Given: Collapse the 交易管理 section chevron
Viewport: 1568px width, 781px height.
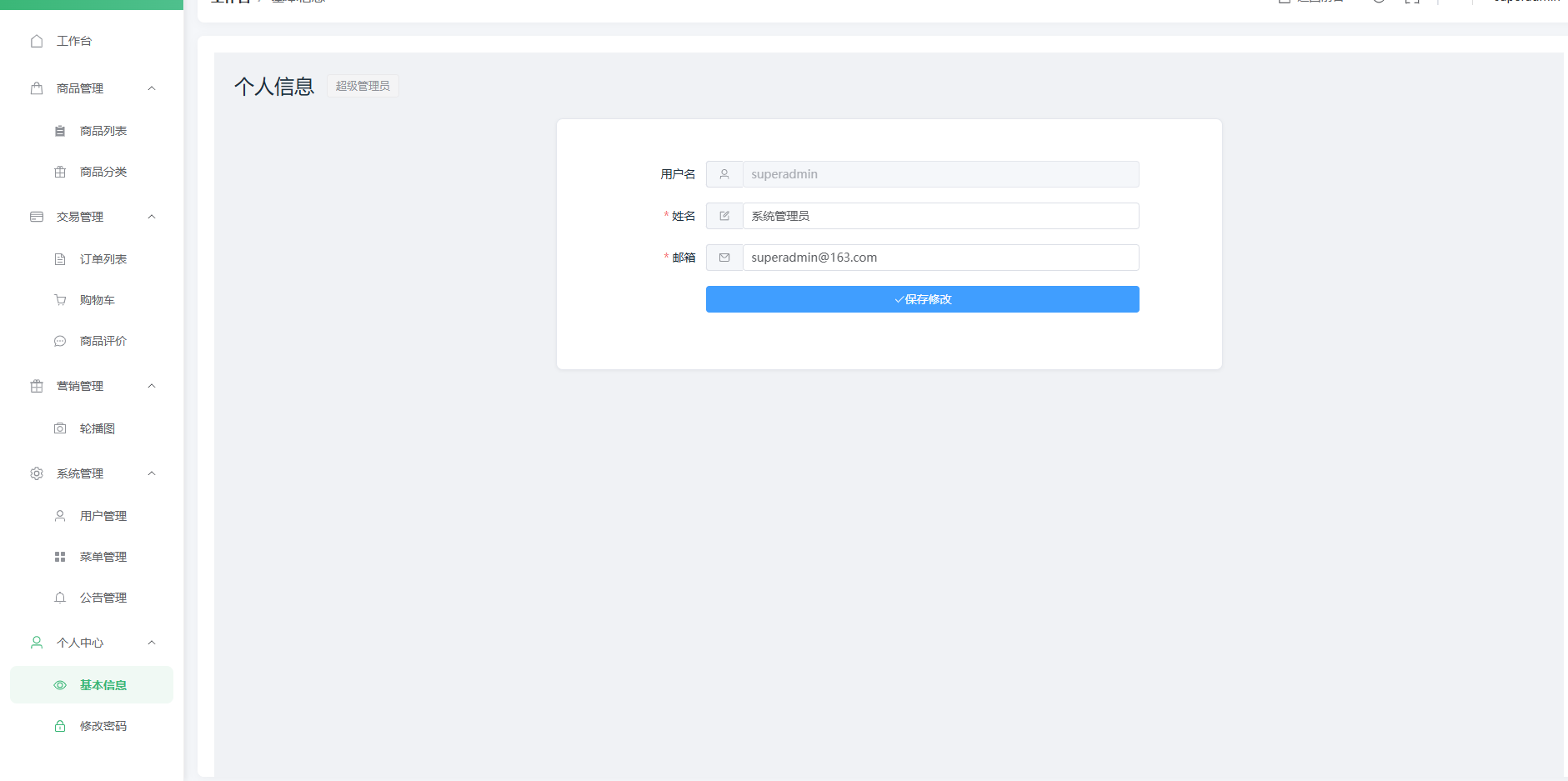Looking at the screenshot, I should tap(152, 217).
